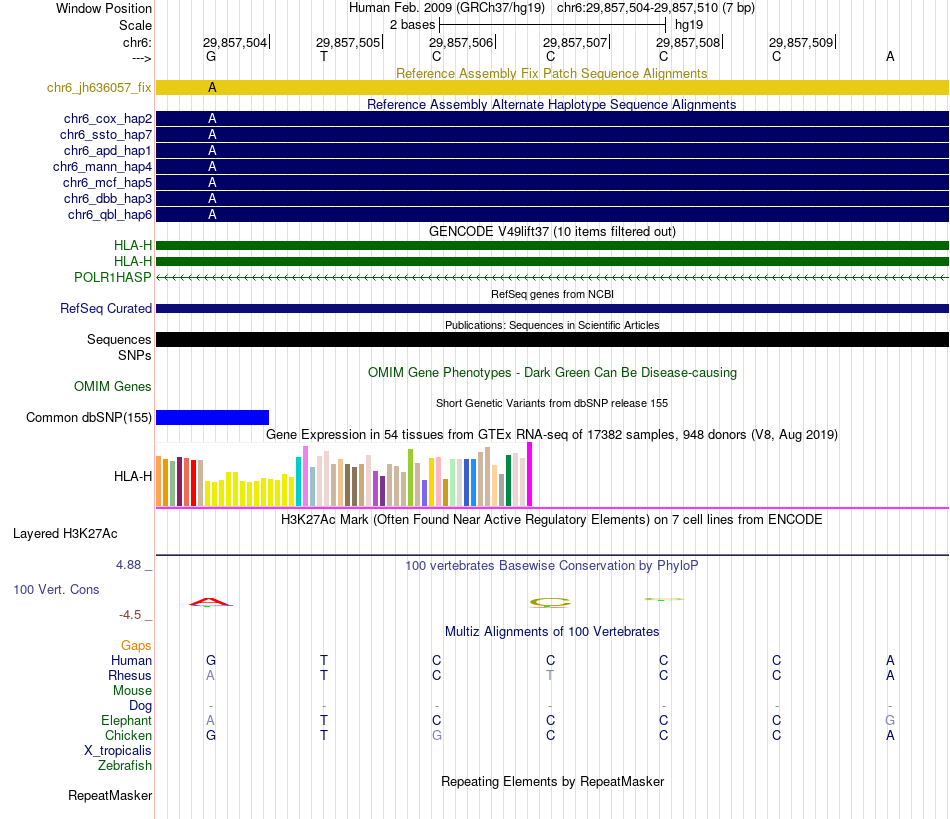Click the Rhesus T mismatch under 29,857,507
This screenshot has width=950, height=819.
point(550,675)
